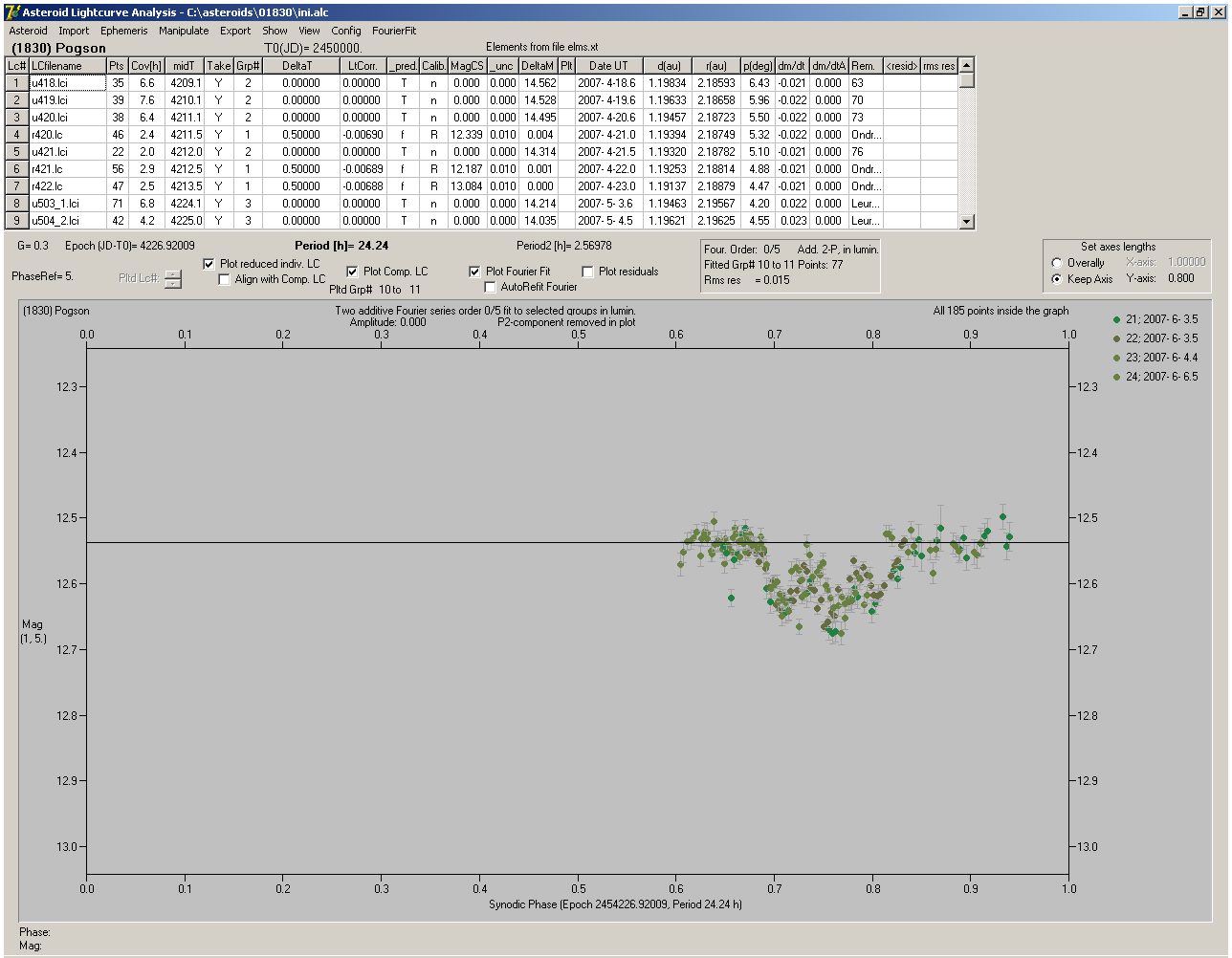The width and height of the screenshot is (1232, 958).
Task: Click the MagCS value 12.339
Action: [x=467, y=135]
